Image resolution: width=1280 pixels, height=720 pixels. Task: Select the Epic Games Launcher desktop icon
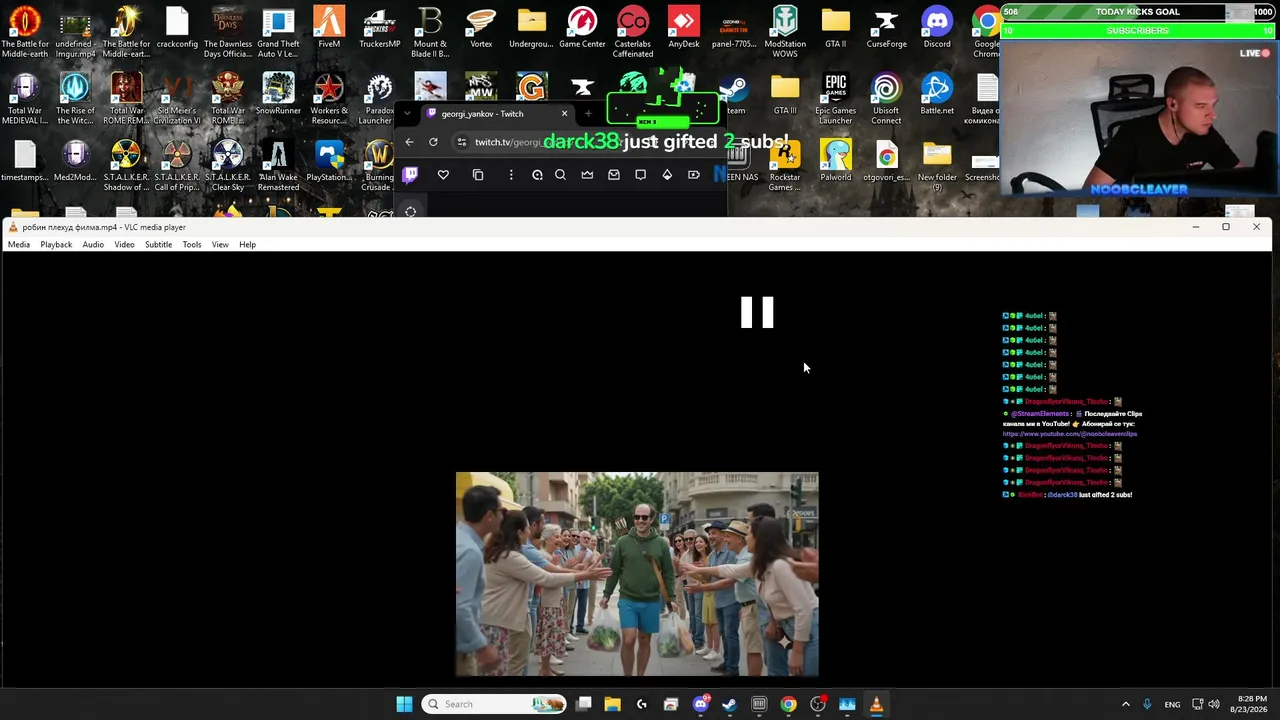835,100
